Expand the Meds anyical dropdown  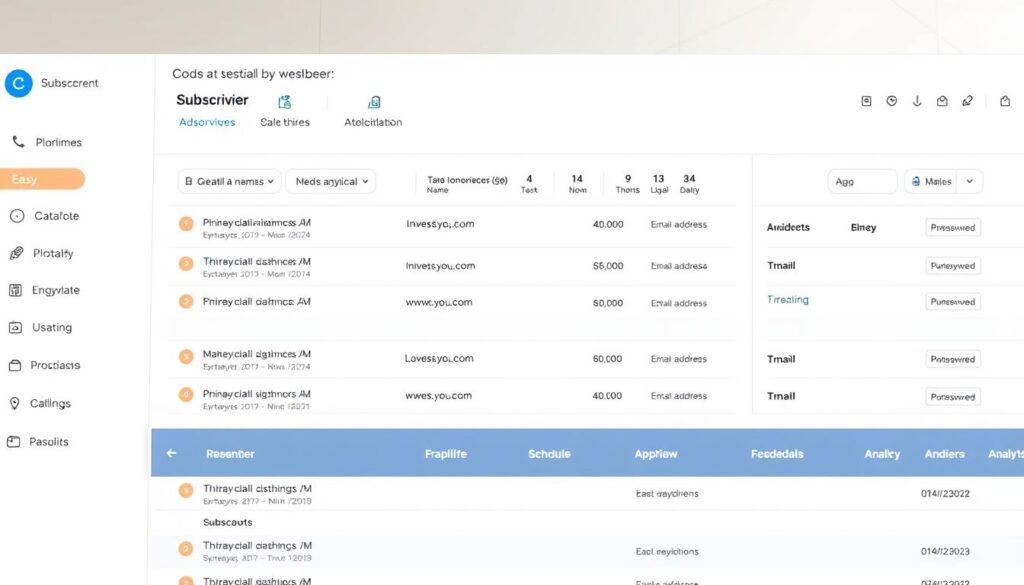pyautogui.click(x=333, y=181)
